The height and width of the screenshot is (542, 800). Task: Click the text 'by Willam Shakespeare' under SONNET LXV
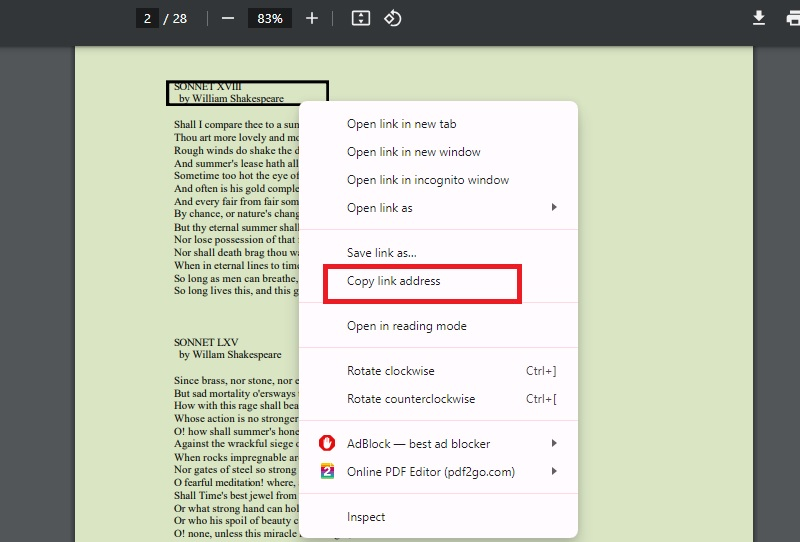point(230,354)
